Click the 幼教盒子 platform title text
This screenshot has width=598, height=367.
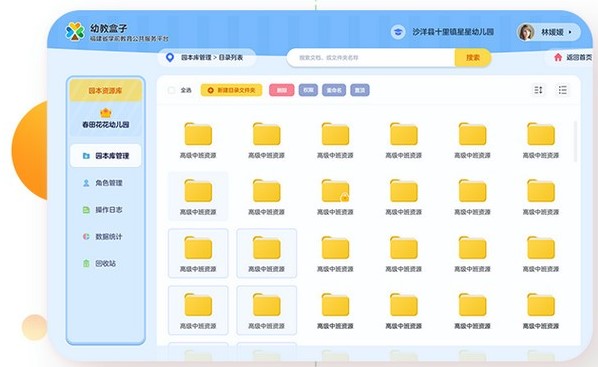coord(109,28)
